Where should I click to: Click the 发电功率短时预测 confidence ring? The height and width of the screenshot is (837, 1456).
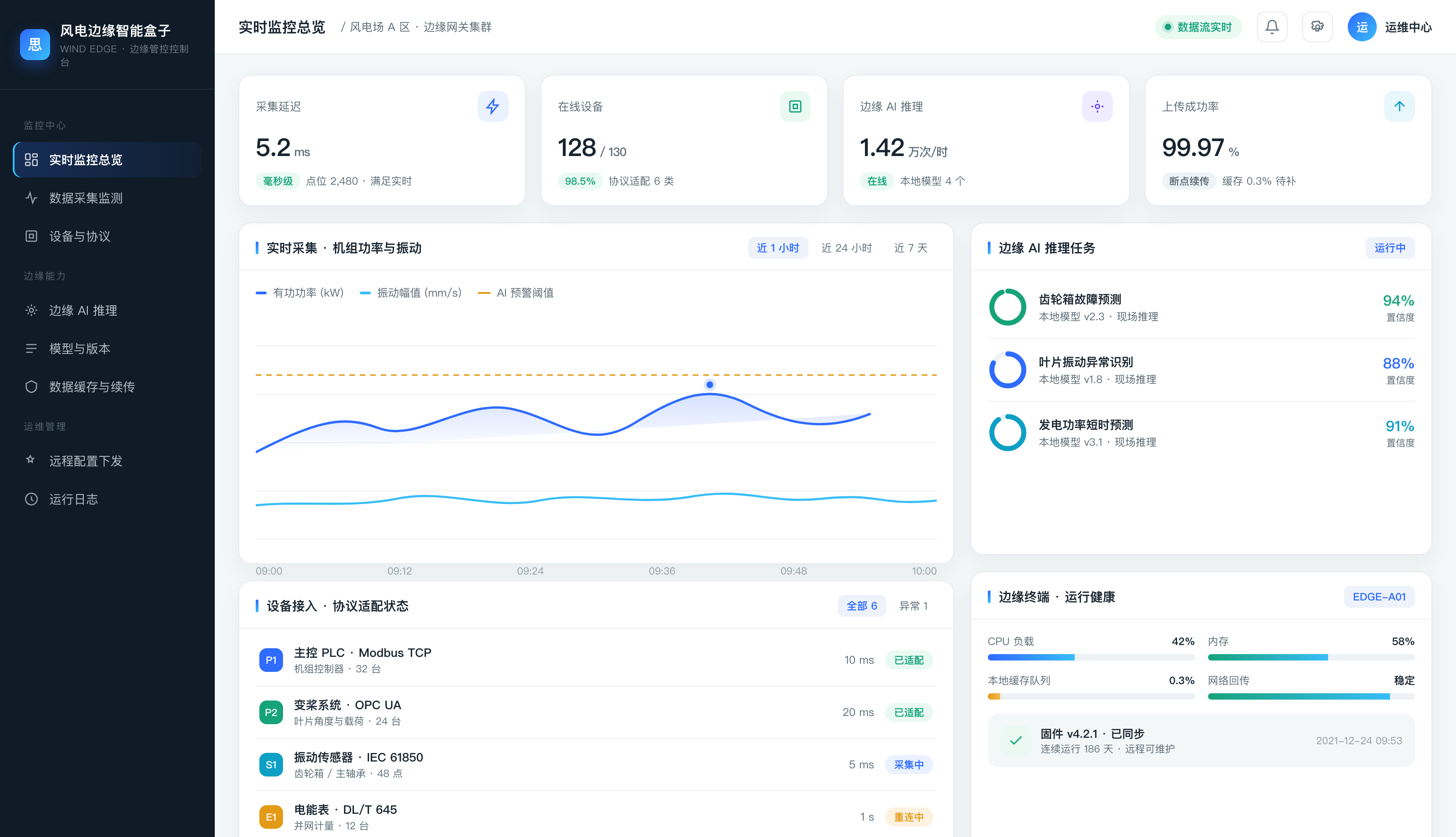(1007, 432)
